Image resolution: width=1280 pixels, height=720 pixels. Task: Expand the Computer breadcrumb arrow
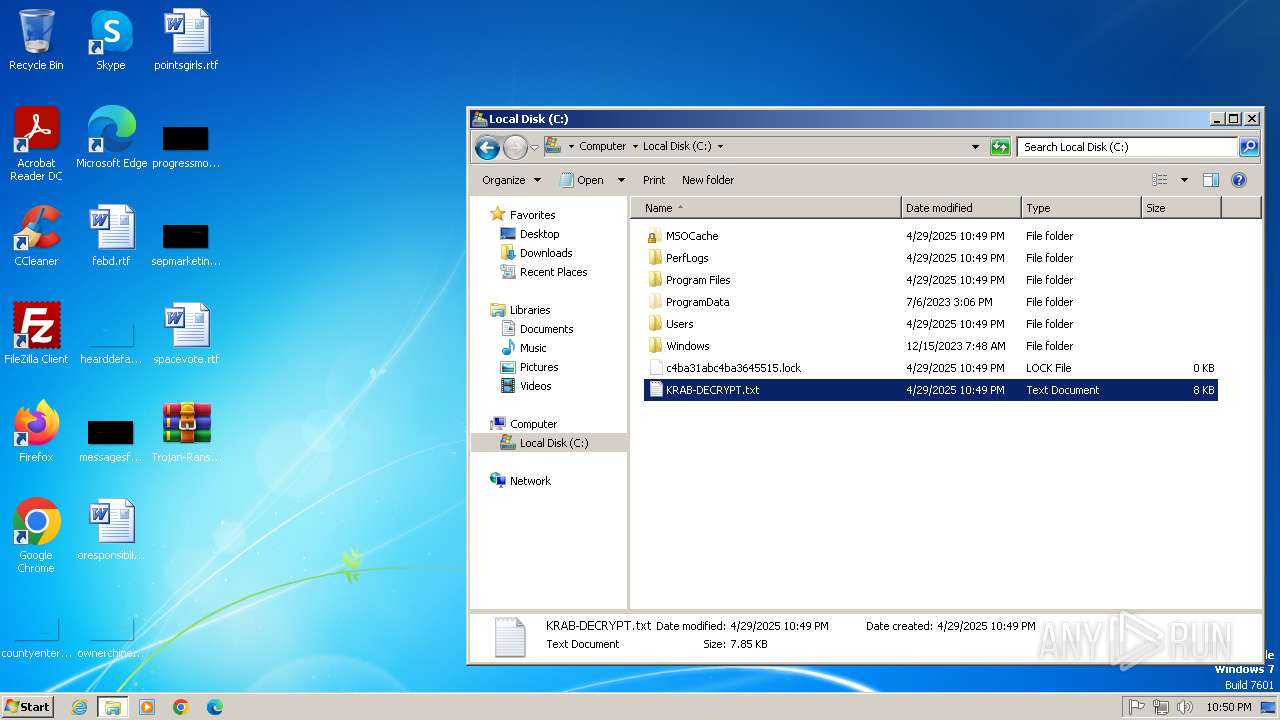tap(634, 147)
